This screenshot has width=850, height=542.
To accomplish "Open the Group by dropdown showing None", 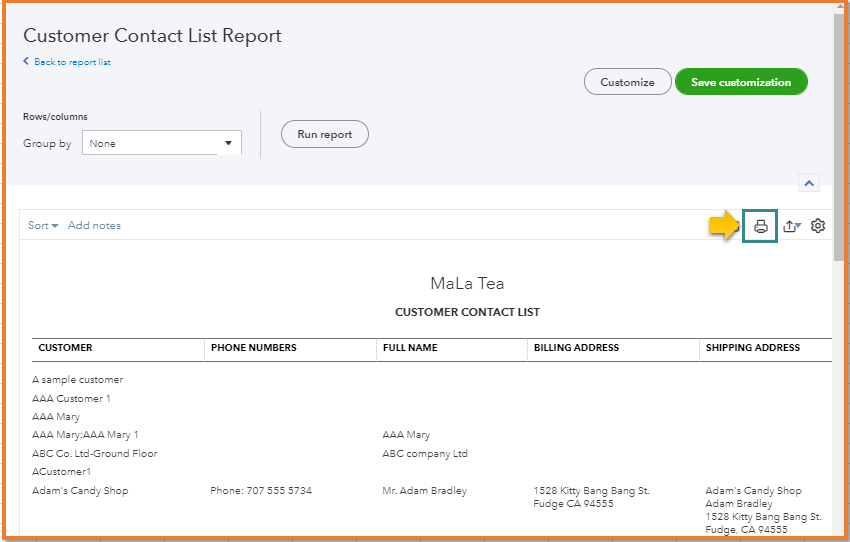I will (162, 143).
